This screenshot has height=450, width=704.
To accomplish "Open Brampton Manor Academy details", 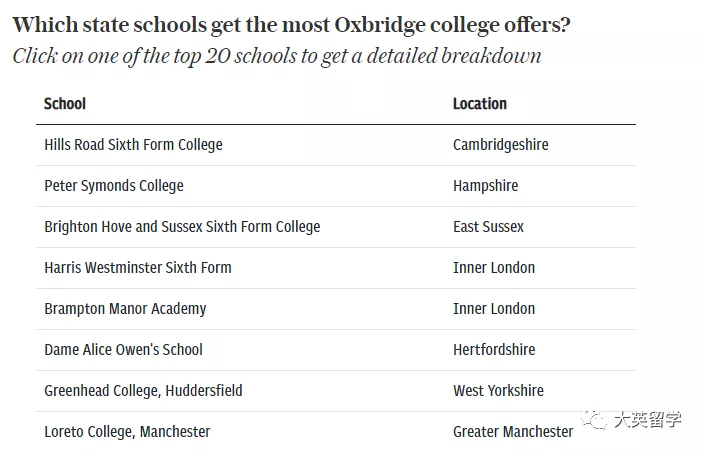I will pyautogui.click(x=125, y=309).
